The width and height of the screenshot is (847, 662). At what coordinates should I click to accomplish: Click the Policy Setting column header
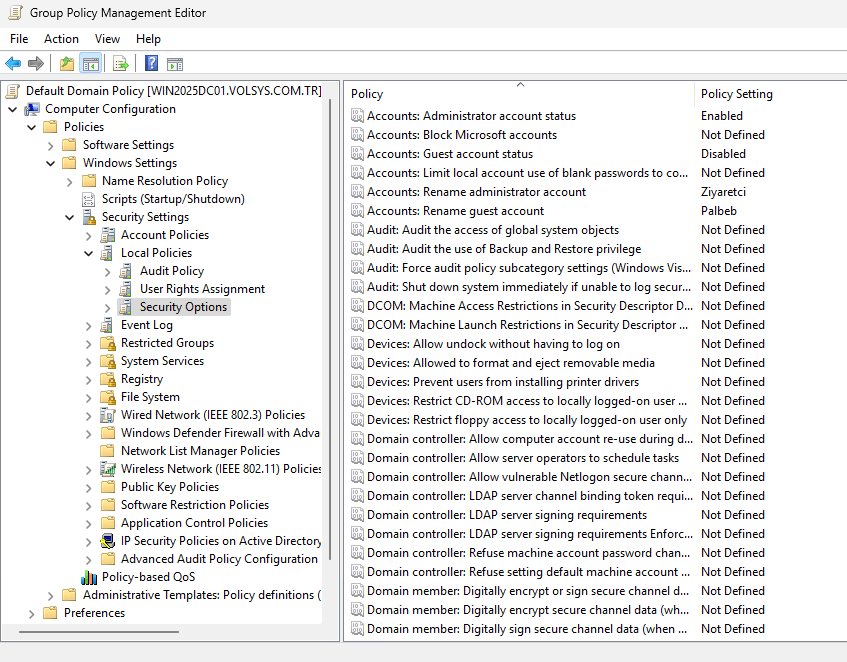[736, 94]
